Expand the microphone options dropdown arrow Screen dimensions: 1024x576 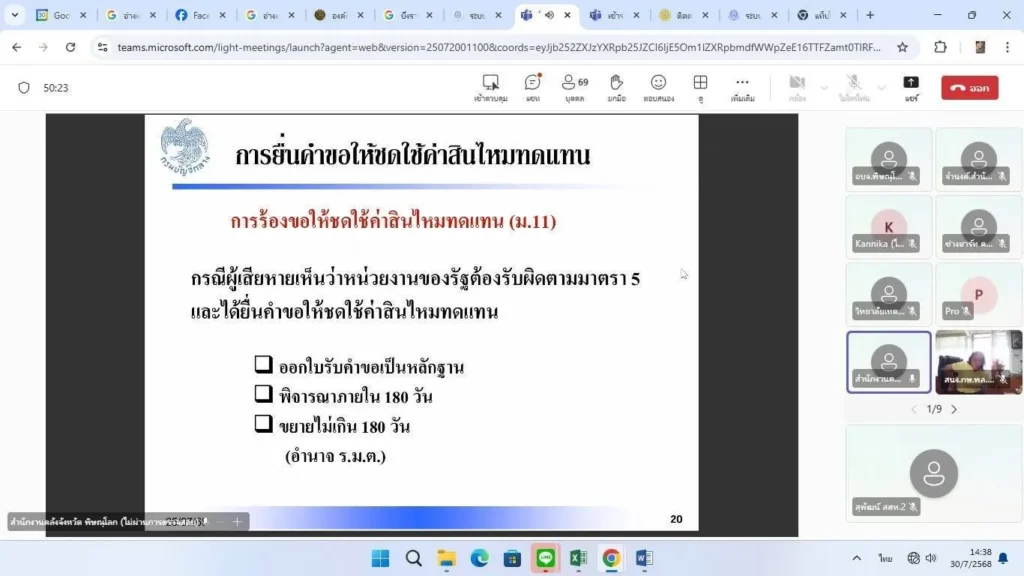882,88
